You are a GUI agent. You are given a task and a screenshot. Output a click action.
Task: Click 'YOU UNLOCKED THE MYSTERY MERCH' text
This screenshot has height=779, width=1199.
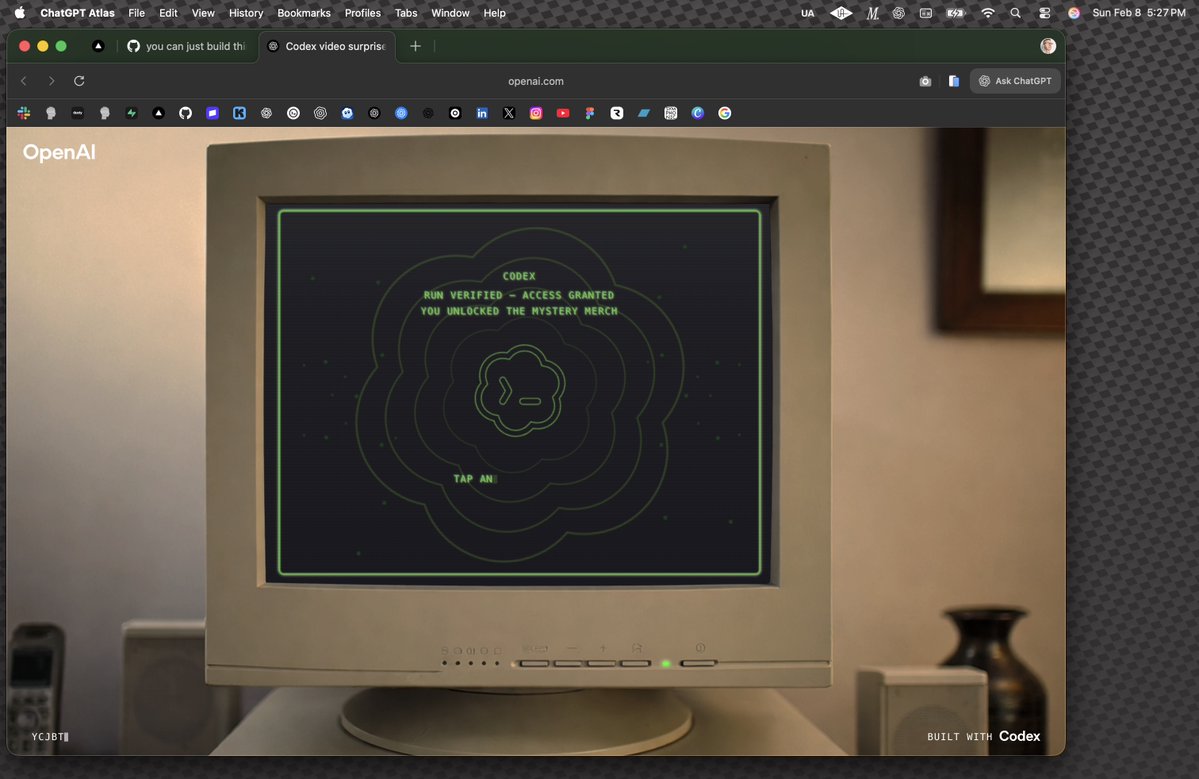(x=519, y=311)
